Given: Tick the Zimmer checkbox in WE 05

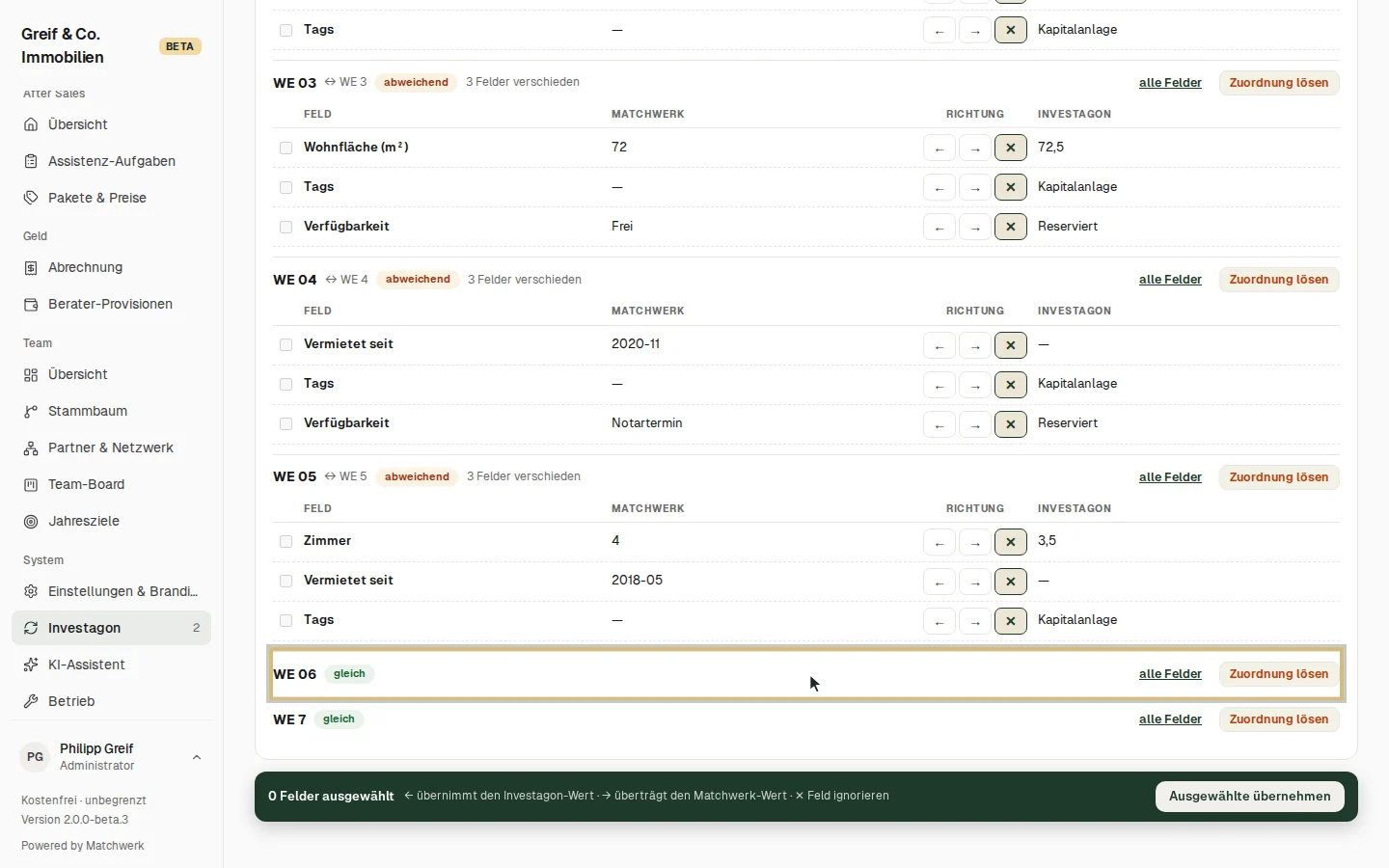Looking at the screenshot, I should tap(286, 541).
